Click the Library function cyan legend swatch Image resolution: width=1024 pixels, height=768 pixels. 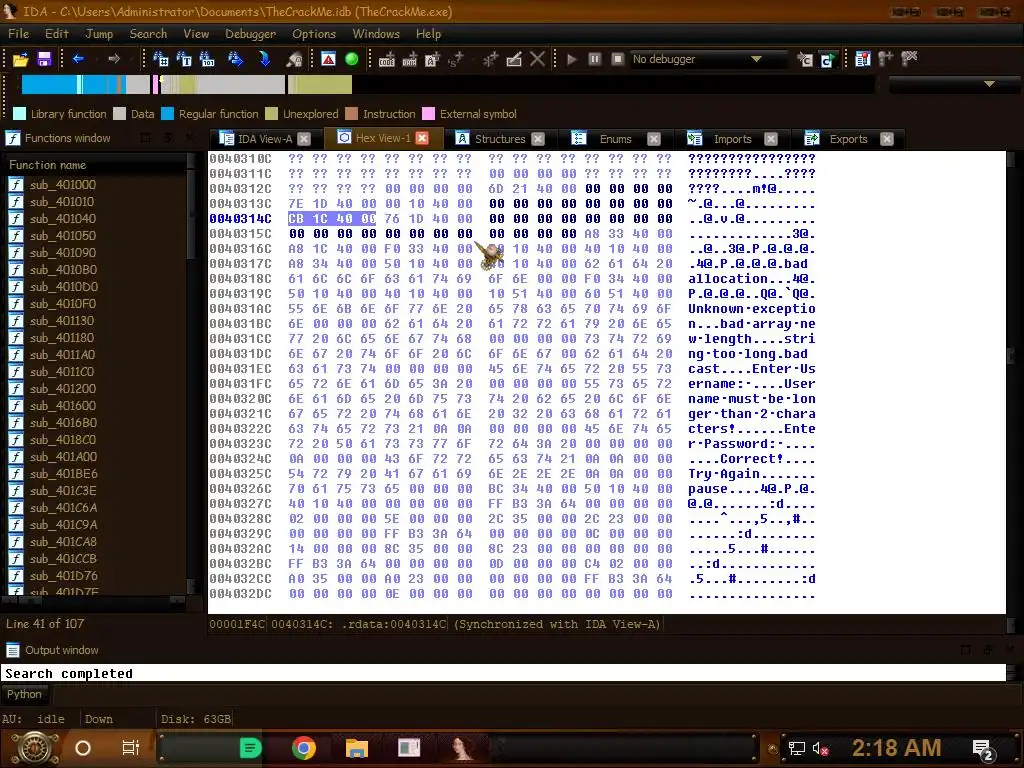coord(20,114)
